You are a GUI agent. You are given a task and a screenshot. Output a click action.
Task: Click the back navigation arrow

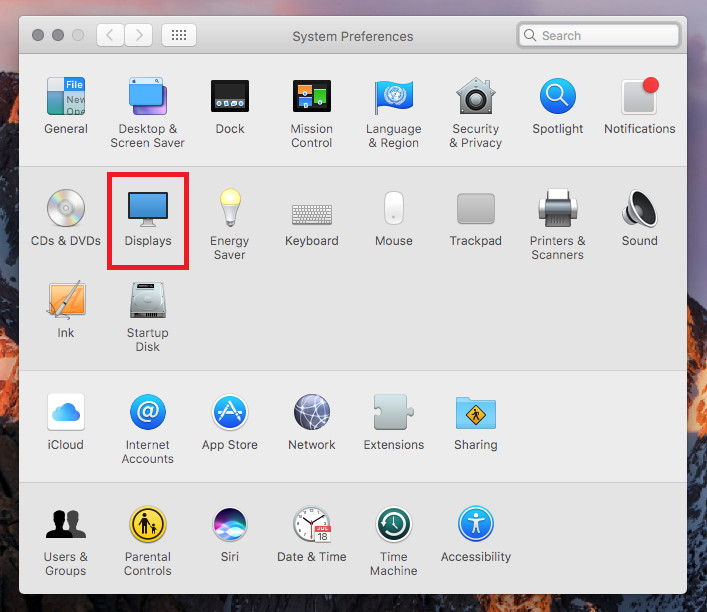click(110, 35)
